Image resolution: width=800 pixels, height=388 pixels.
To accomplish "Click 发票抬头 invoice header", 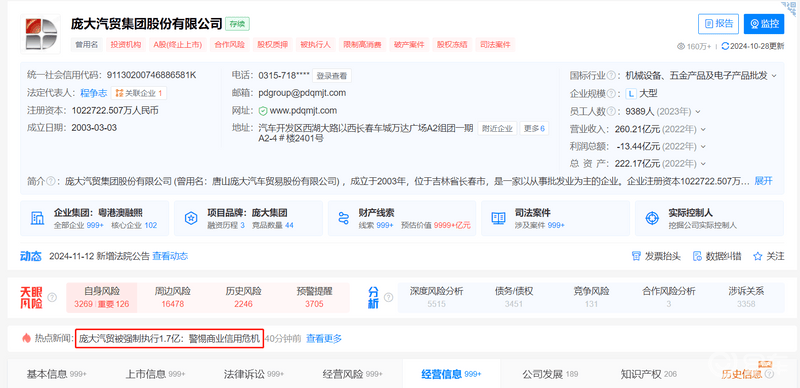I will point(656,256).
